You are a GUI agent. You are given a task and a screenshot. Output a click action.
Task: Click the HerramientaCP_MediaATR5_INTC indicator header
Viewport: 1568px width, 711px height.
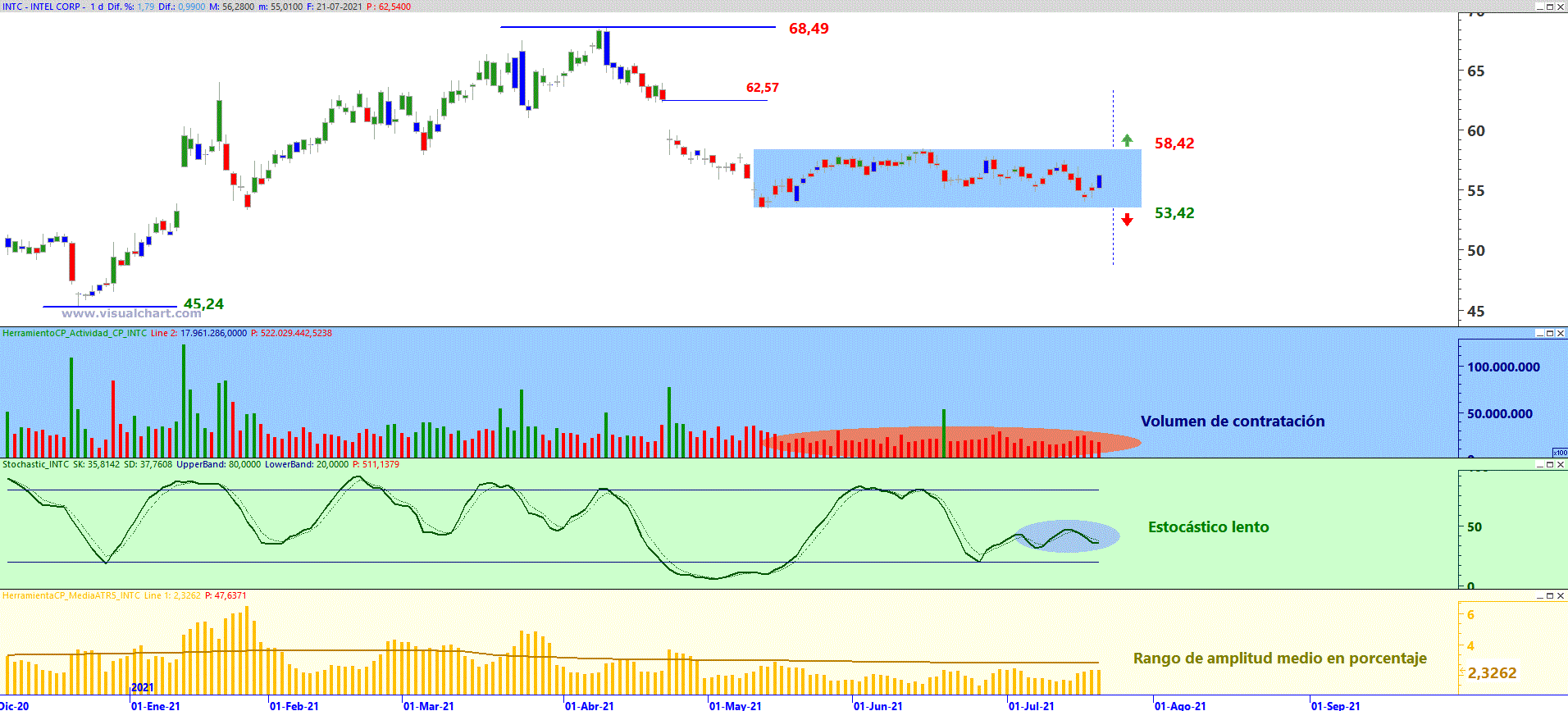point(71,595)
